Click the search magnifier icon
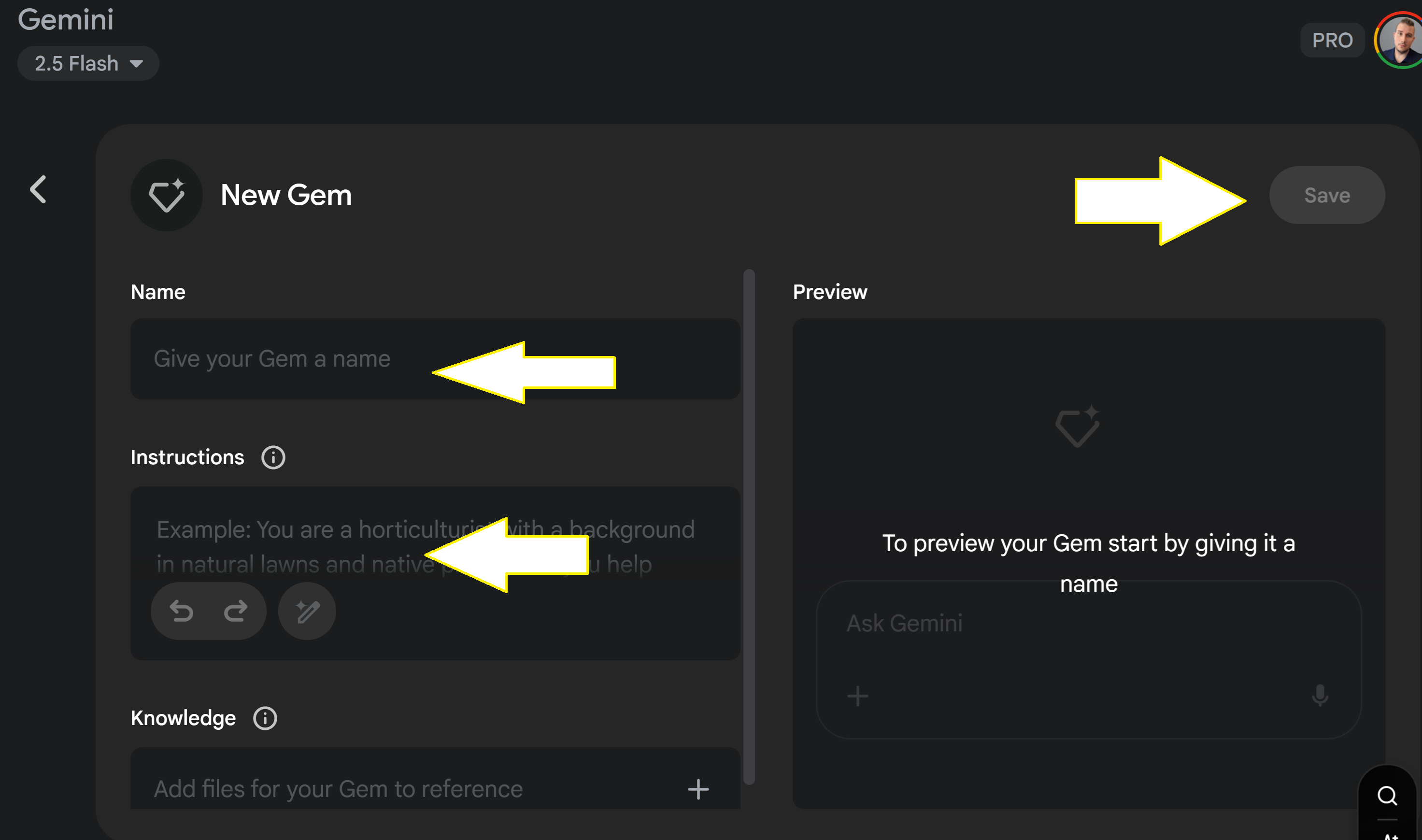Image resolution: width=1422 pixels, height=840 pixels. tap(1388, 795)
